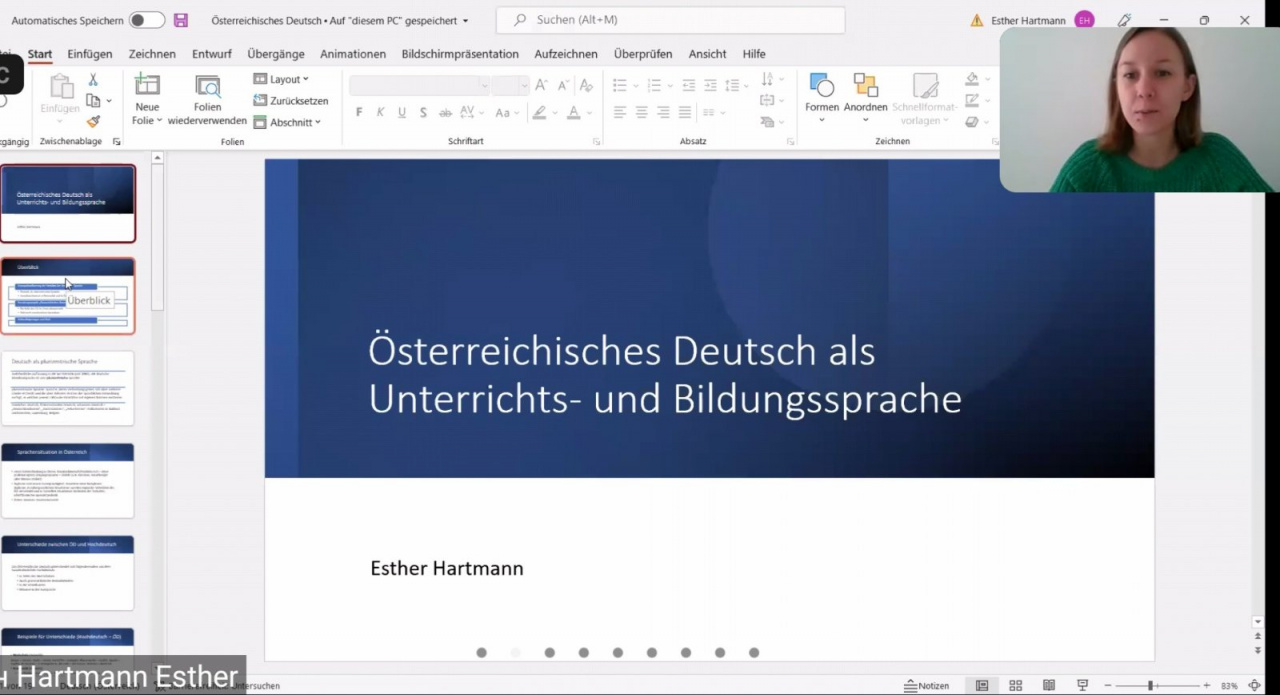Toggle normal view in status bar
The width and height of the screenshot is (1280, 695).
point(982,685)
